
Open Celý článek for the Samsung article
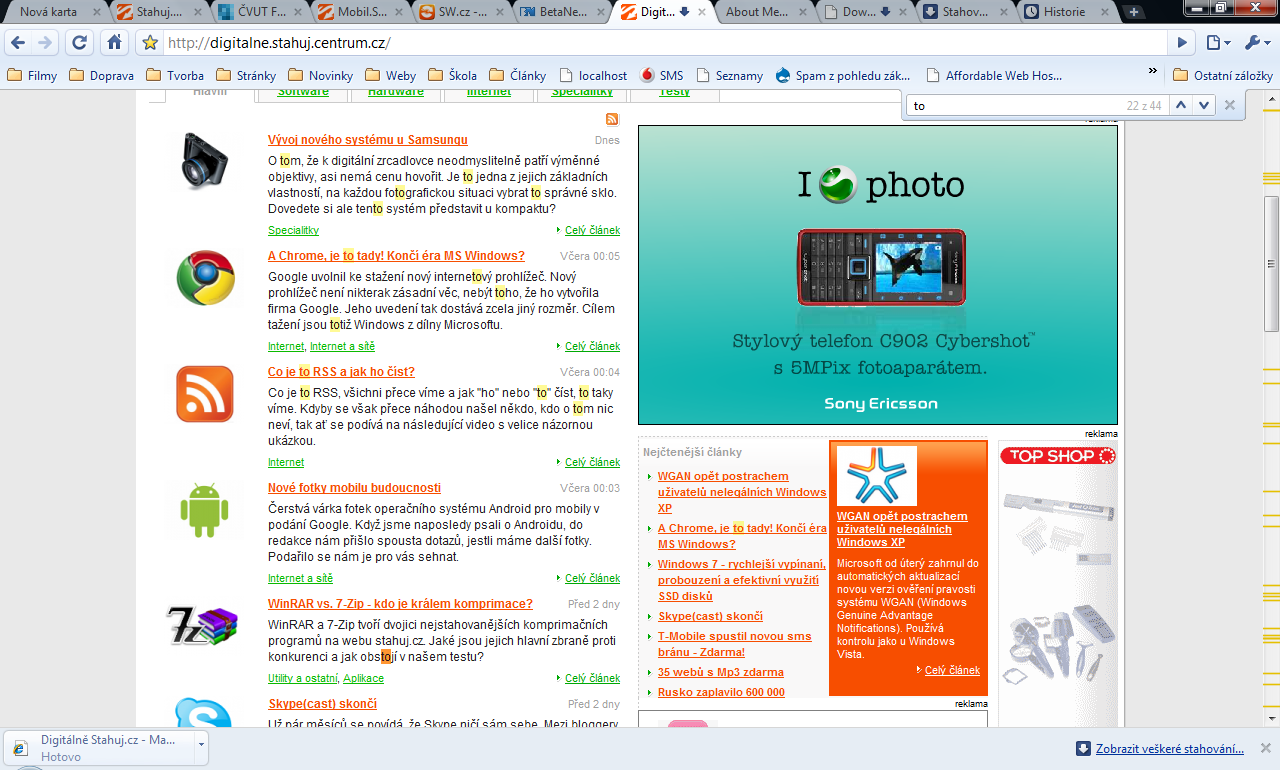point(592,230)
